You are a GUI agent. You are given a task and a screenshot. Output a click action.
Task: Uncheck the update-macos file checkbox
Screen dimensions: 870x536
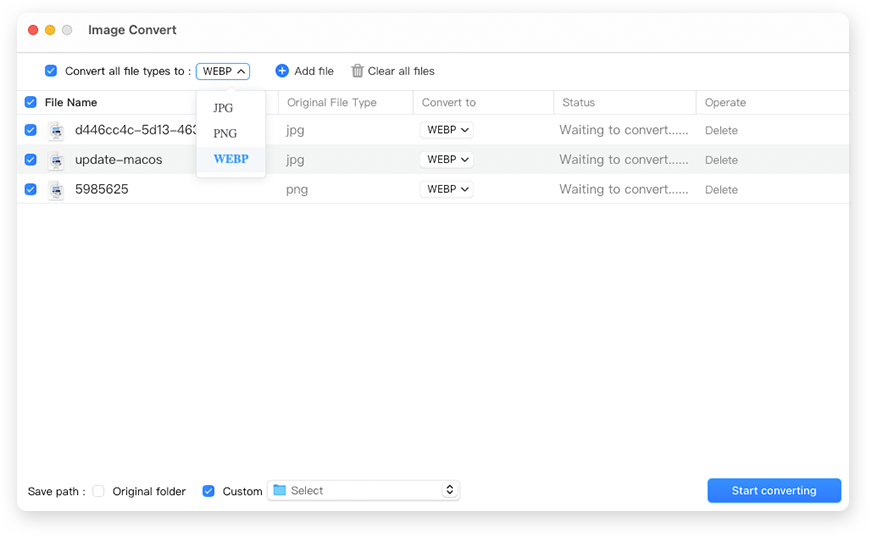pos(31,160)
